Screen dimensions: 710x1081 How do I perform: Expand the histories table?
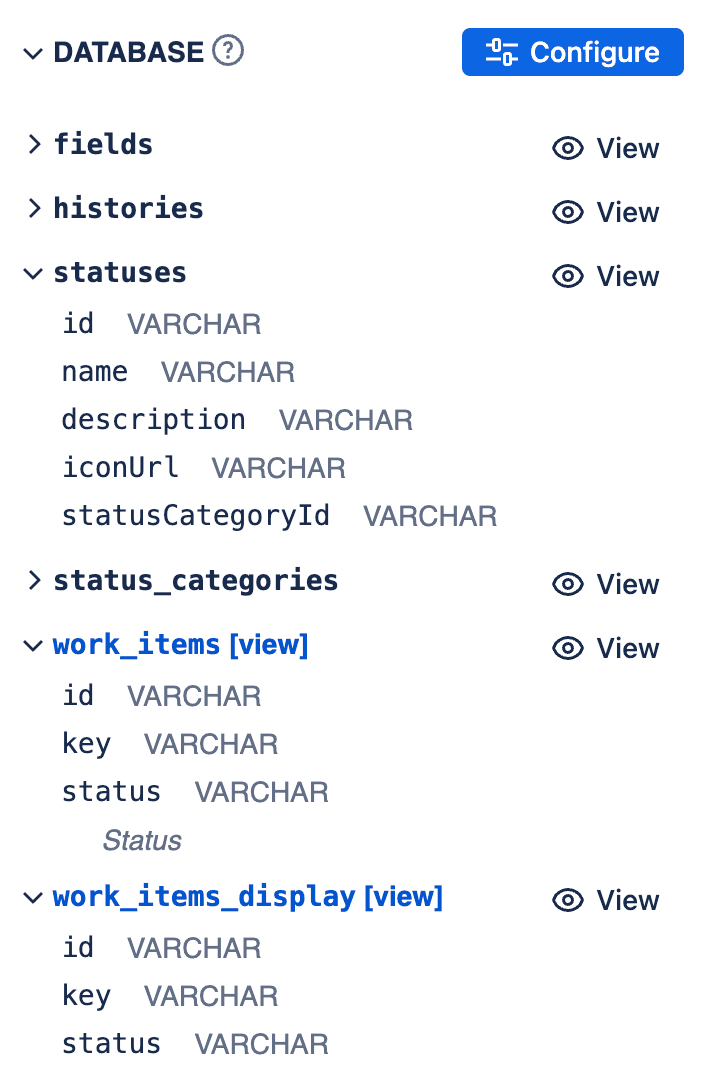[x=34, y=208]
